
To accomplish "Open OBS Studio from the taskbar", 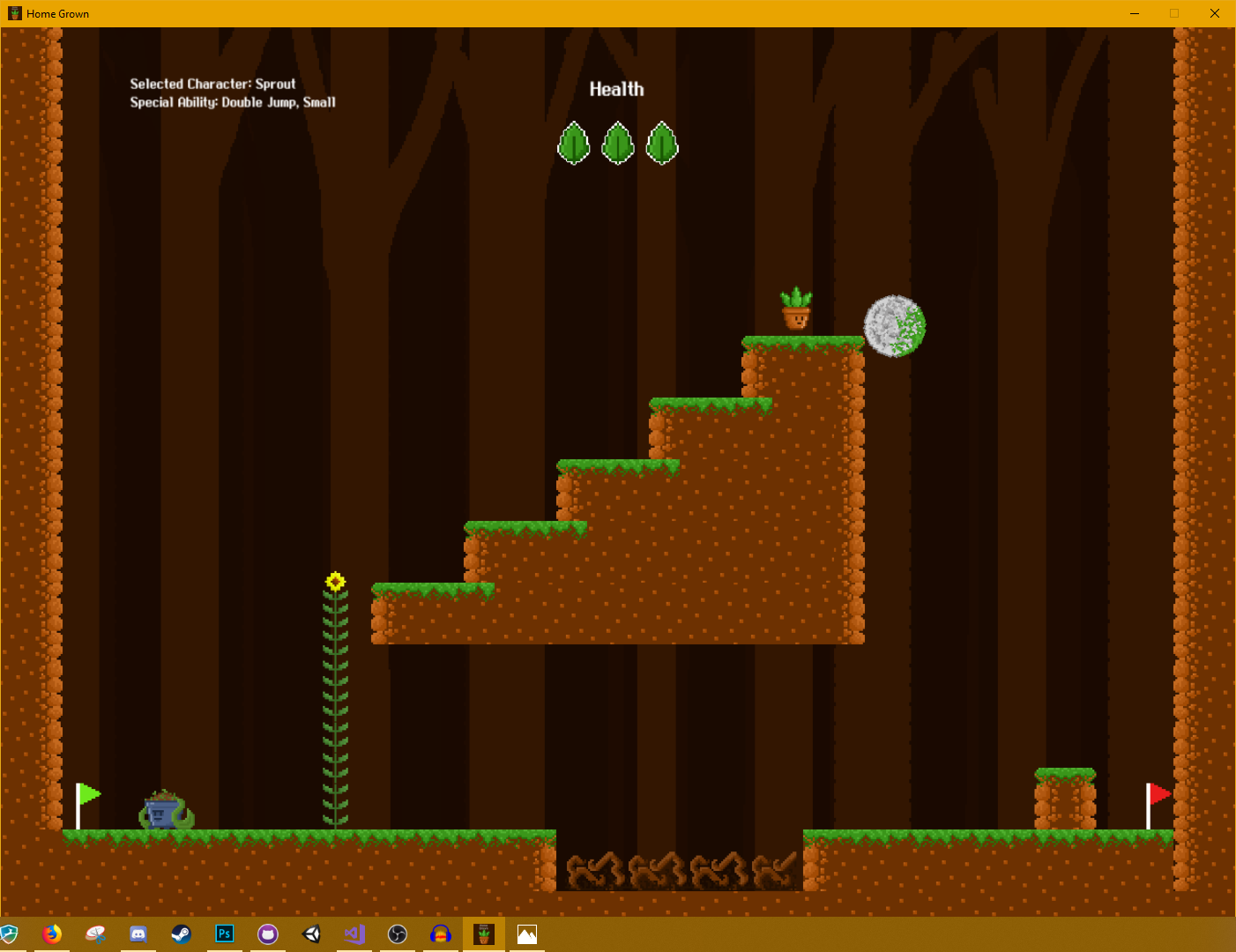I will pos(398,934).
